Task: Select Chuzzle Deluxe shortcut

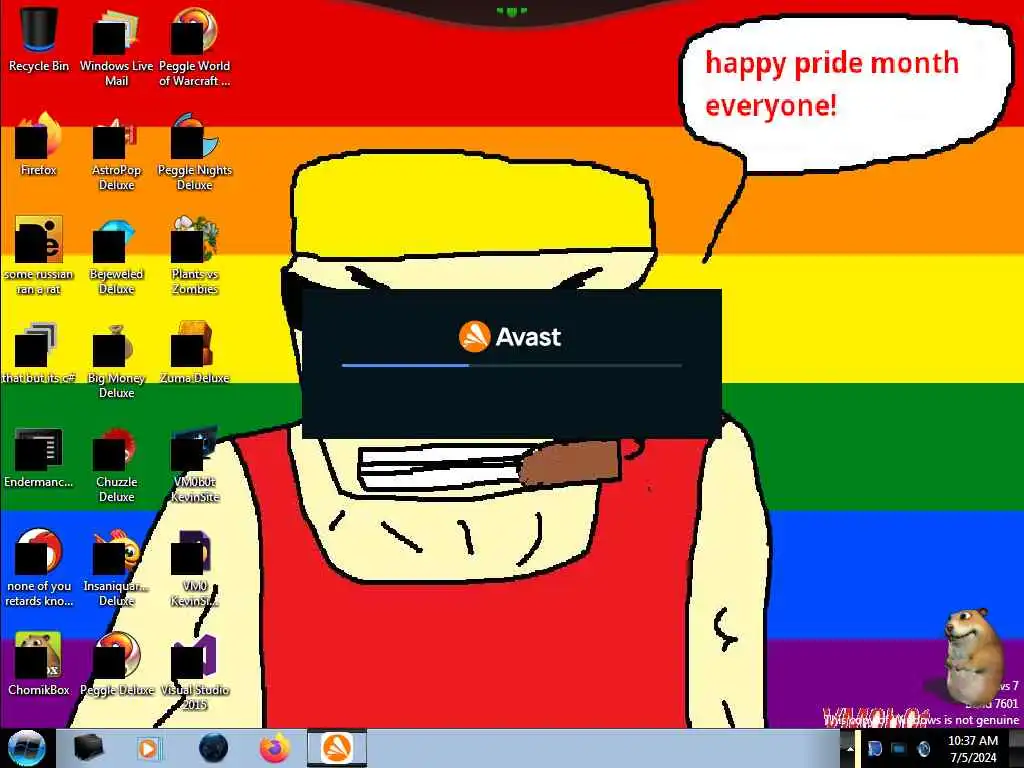Action: (116, 464)
